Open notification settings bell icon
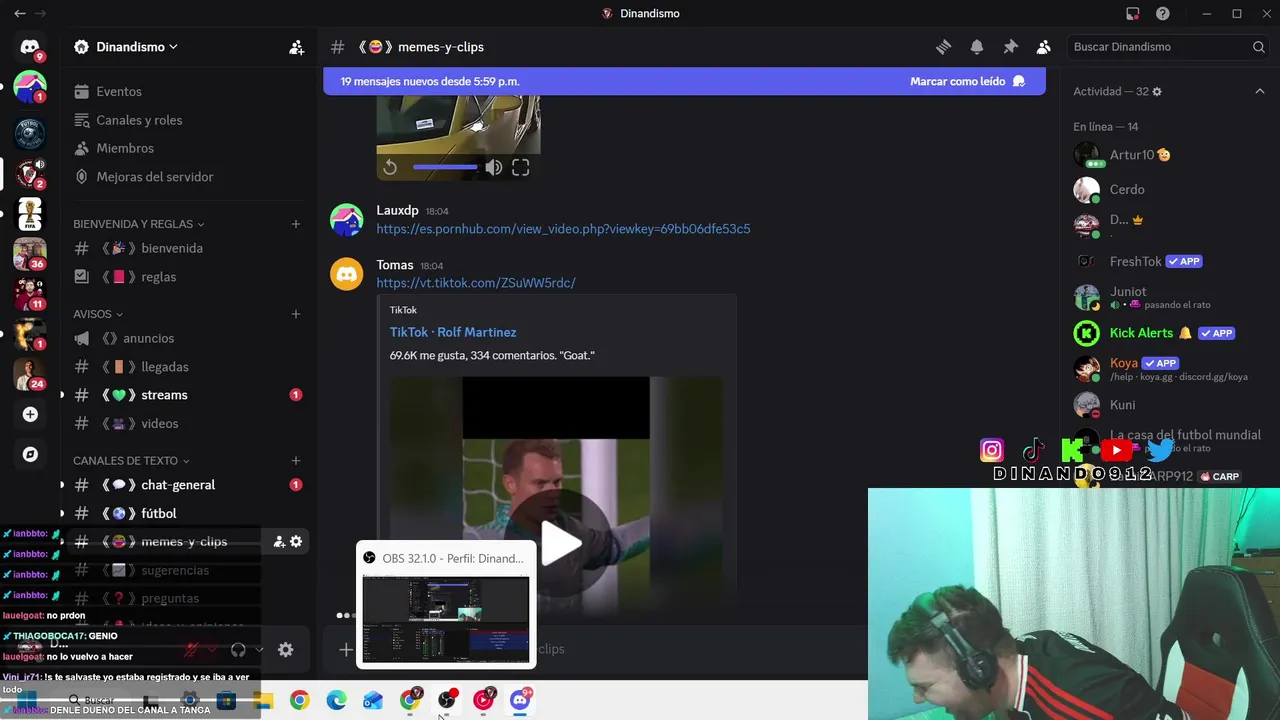The image size is (1280, 720). click(977, 47)
